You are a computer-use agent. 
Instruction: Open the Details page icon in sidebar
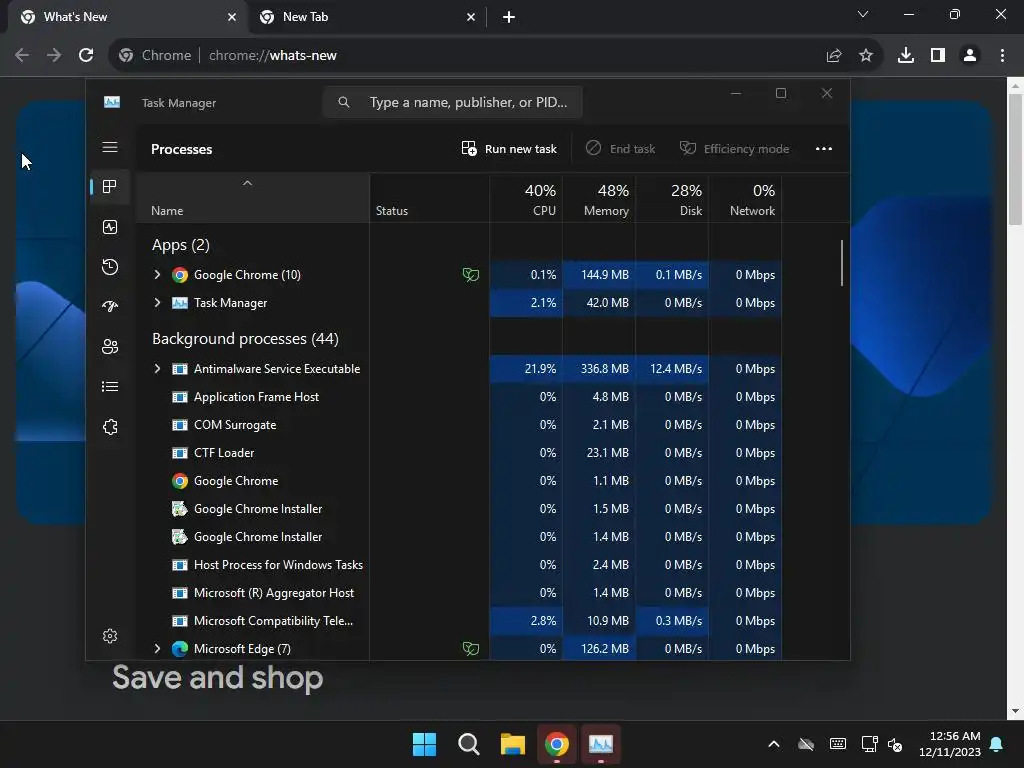pos(110,387)
